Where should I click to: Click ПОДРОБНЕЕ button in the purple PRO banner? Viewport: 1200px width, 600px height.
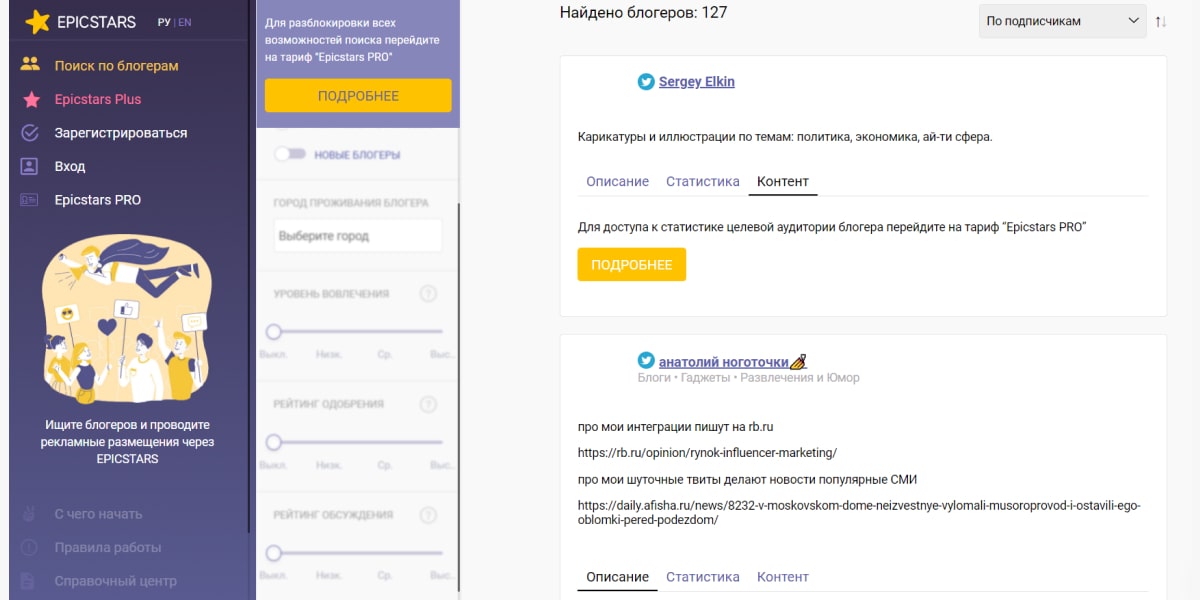pyautogui.click(x=358, y=96)
